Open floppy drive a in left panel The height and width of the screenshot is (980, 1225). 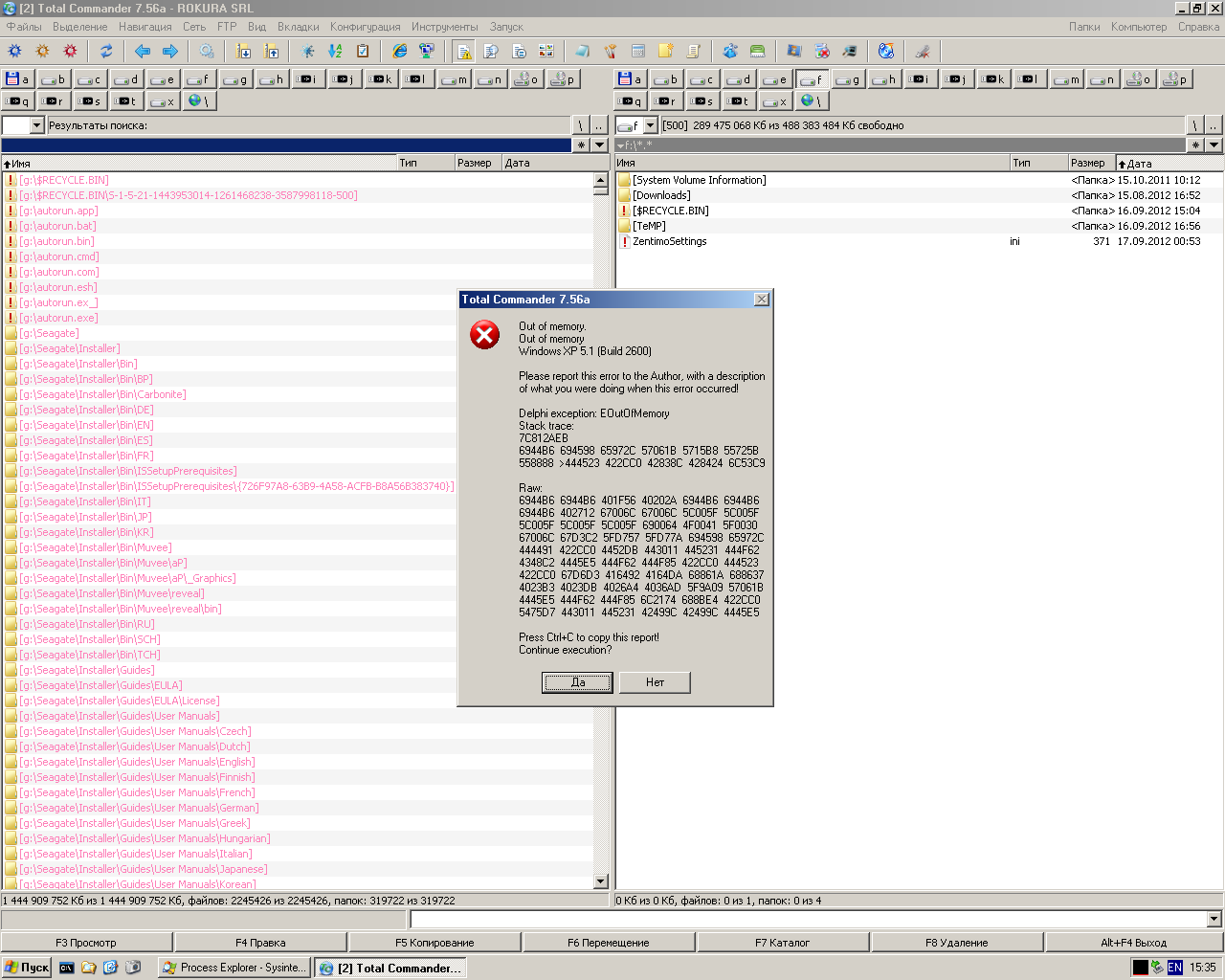[x=18, y=79]
